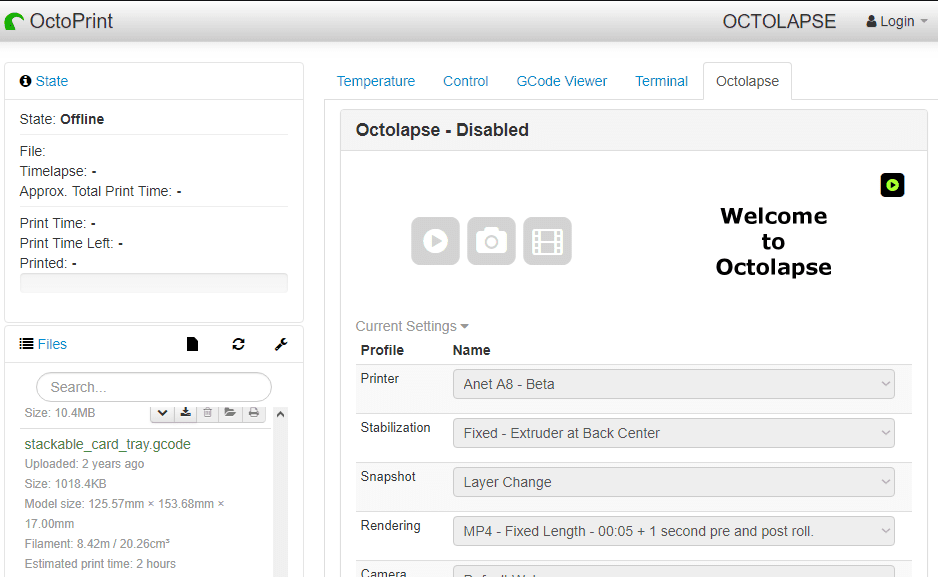The width and height of the screenshot is (938, 577).
Task: Open the OCTOLAPSE navbar link
Action: pyautogui.click(x=779, y=22)
